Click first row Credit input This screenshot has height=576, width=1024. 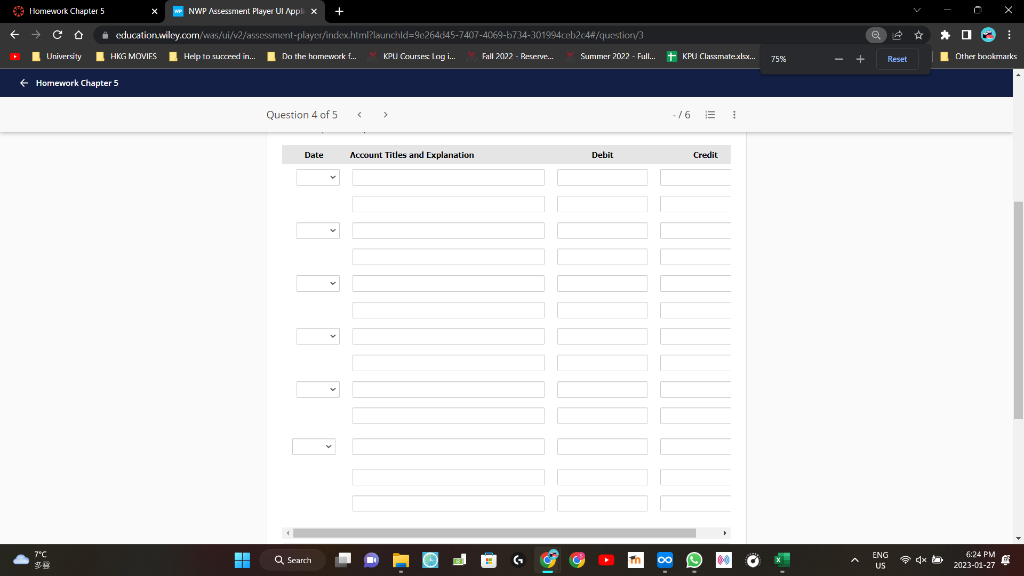click(696, 177)
